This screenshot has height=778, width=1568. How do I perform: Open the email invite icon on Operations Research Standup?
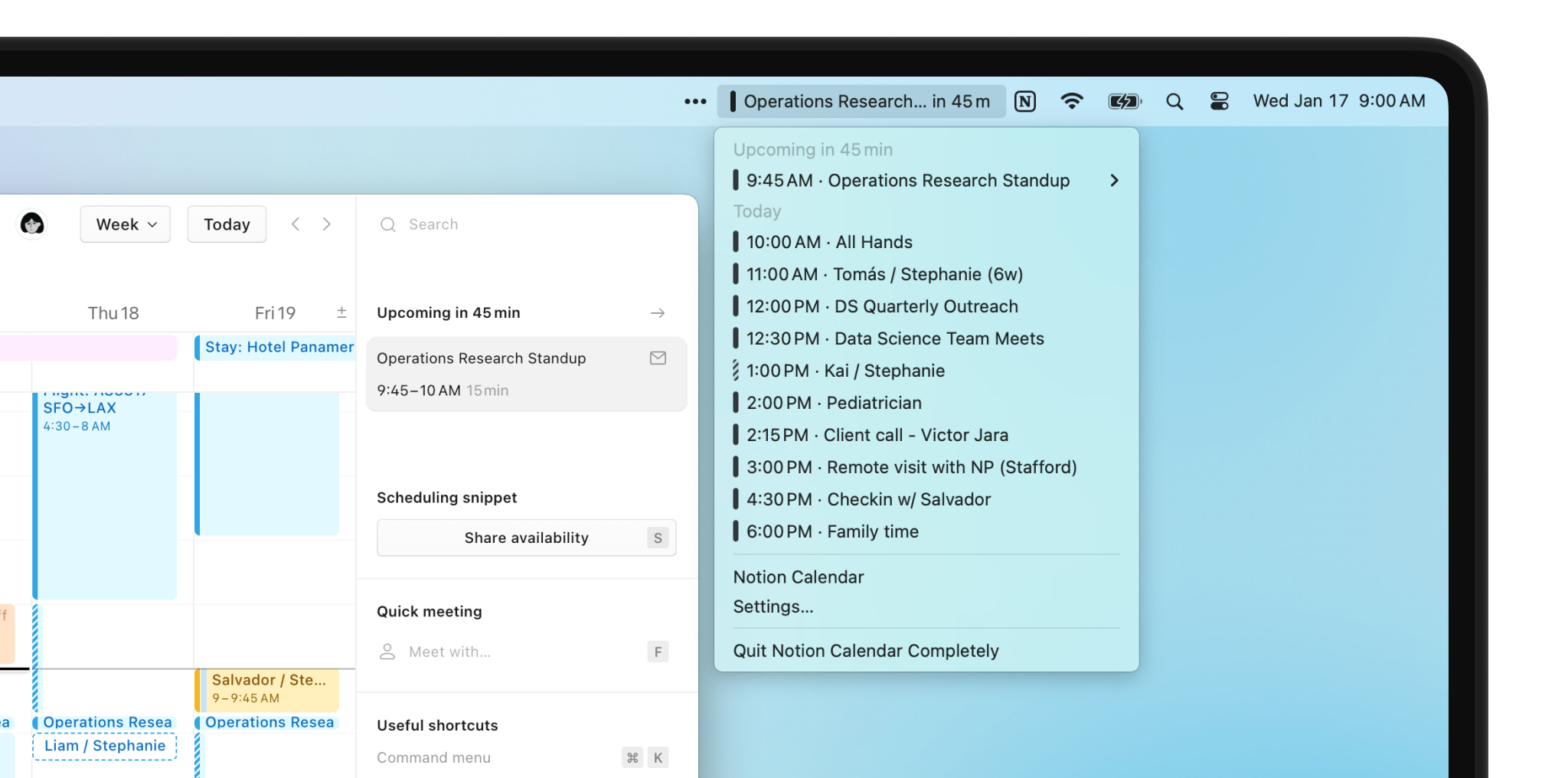658,358
